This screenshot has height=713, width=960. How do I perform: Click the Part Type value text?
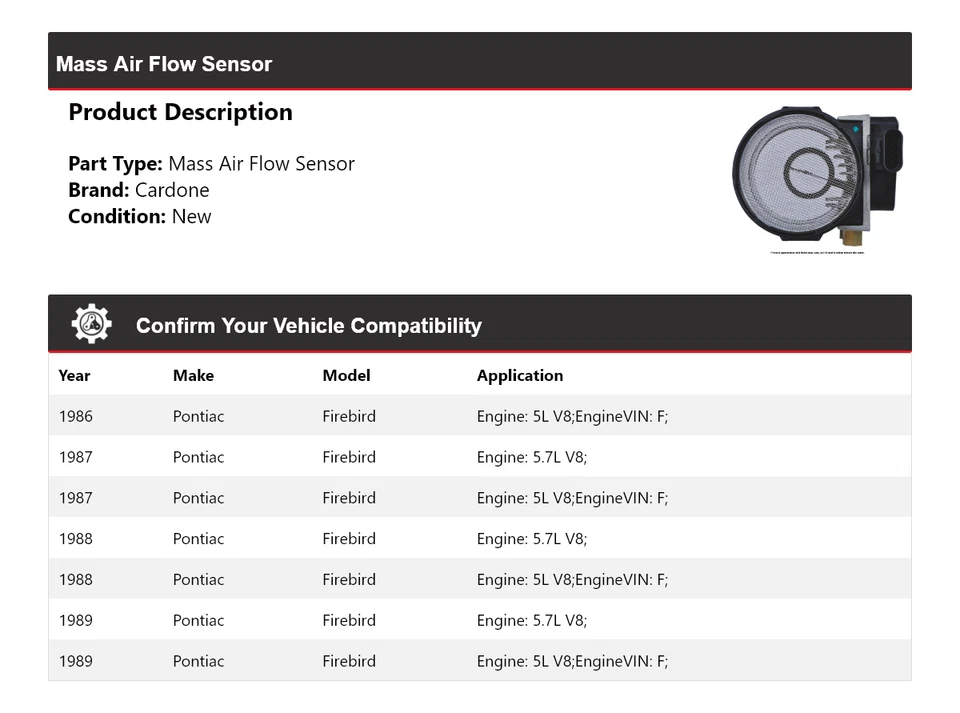coord(261,163)
